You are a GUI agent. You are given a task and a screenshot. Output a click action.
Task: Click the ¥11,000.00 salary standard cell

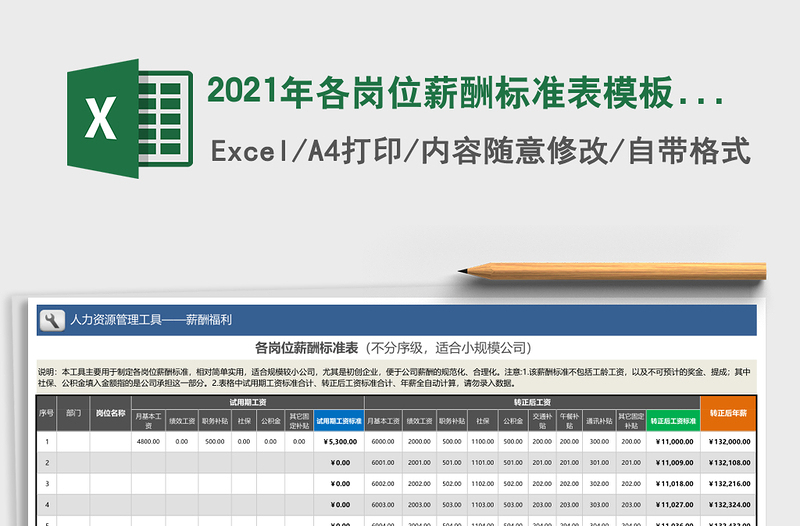(673, 442)
